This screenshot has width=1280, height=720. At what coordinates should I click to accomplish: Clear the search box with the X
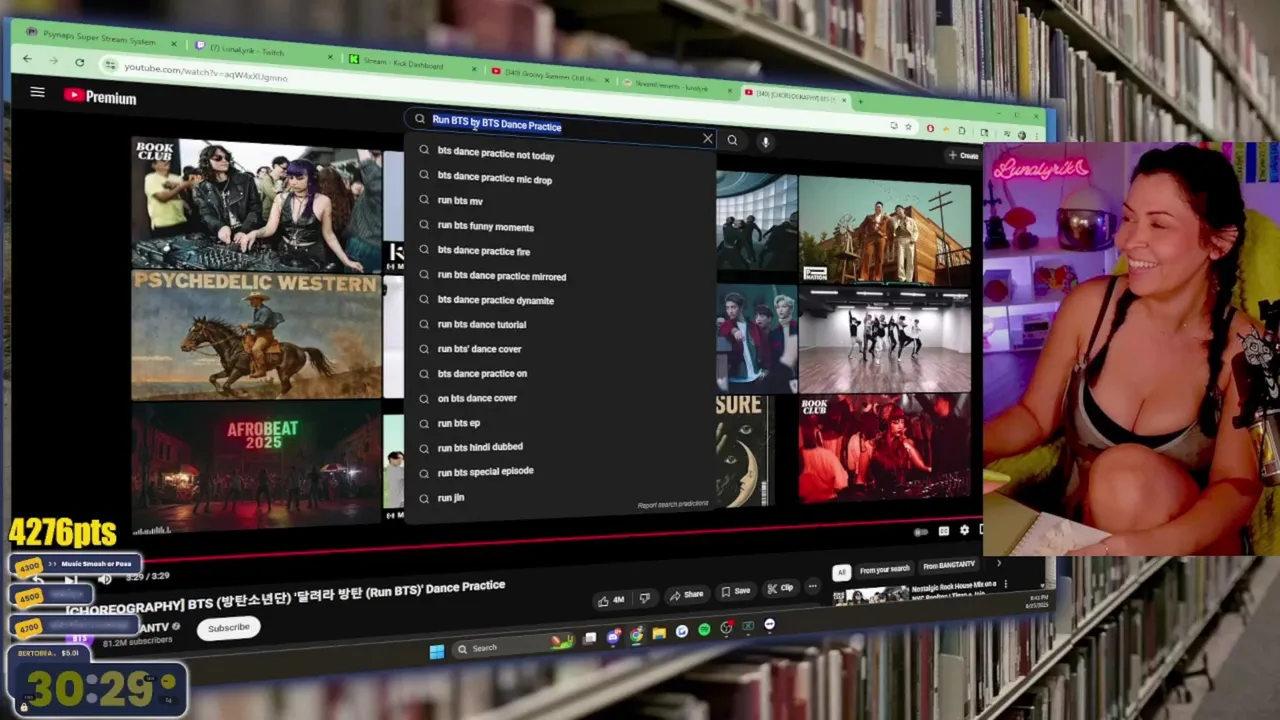[708, 139]
